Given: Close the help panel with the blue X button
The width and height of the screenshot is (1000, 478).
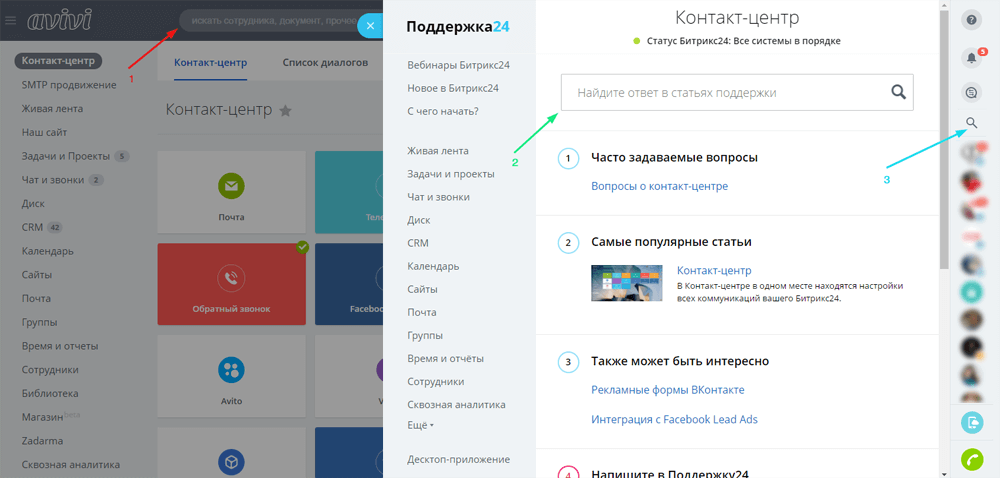Looking at the screenshot, I should coord(370,26).
